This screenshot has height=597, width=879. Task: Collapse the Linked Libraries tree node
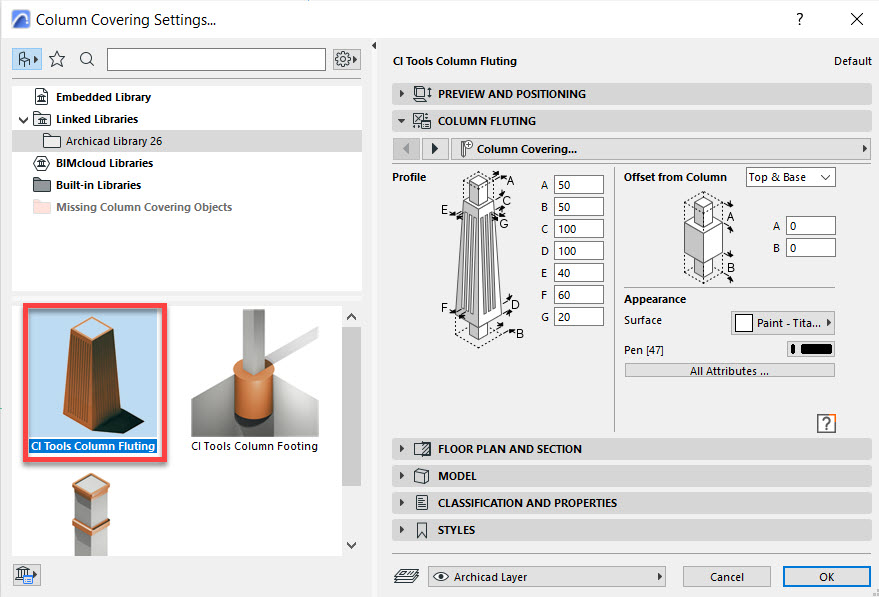click(23, 119)
